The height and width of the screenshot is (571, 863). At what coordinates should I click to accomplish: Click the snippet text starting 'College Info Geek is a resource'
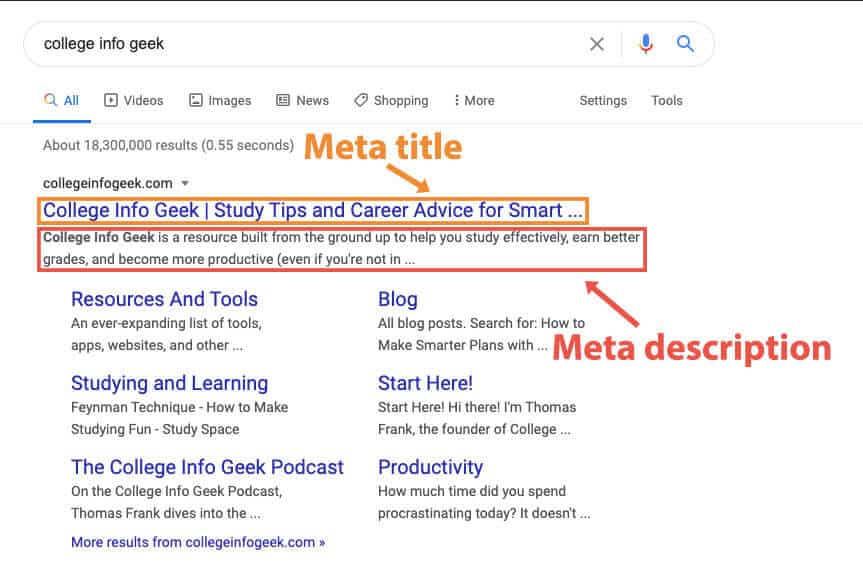[341, 248]
